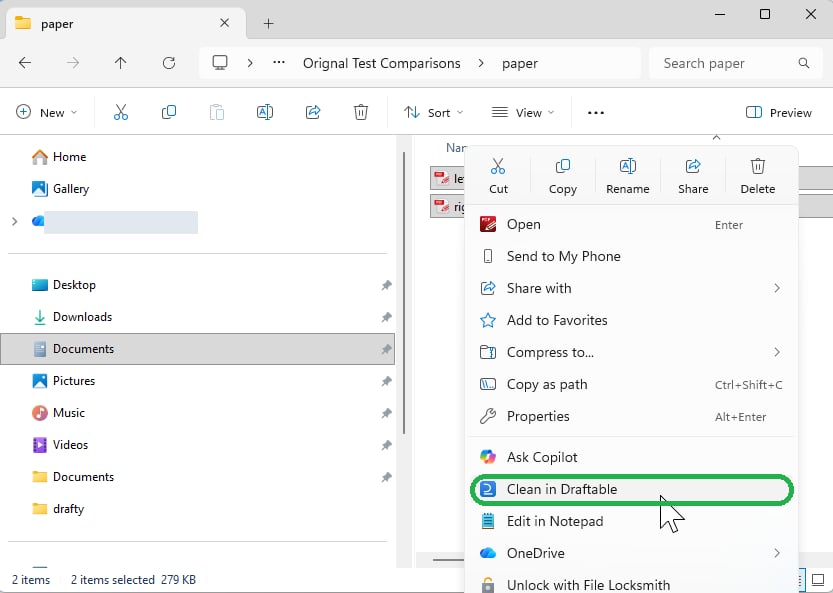Open Pictures in the navigation pane

click(63, 380)
